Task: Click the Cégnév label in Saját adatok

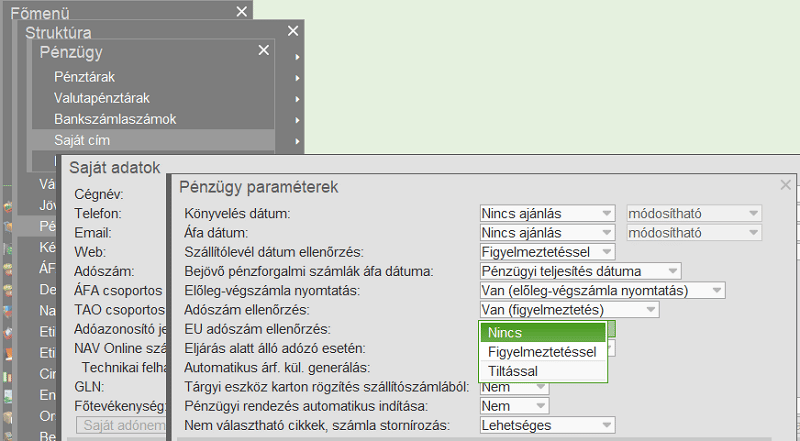Action: [98, 194]
